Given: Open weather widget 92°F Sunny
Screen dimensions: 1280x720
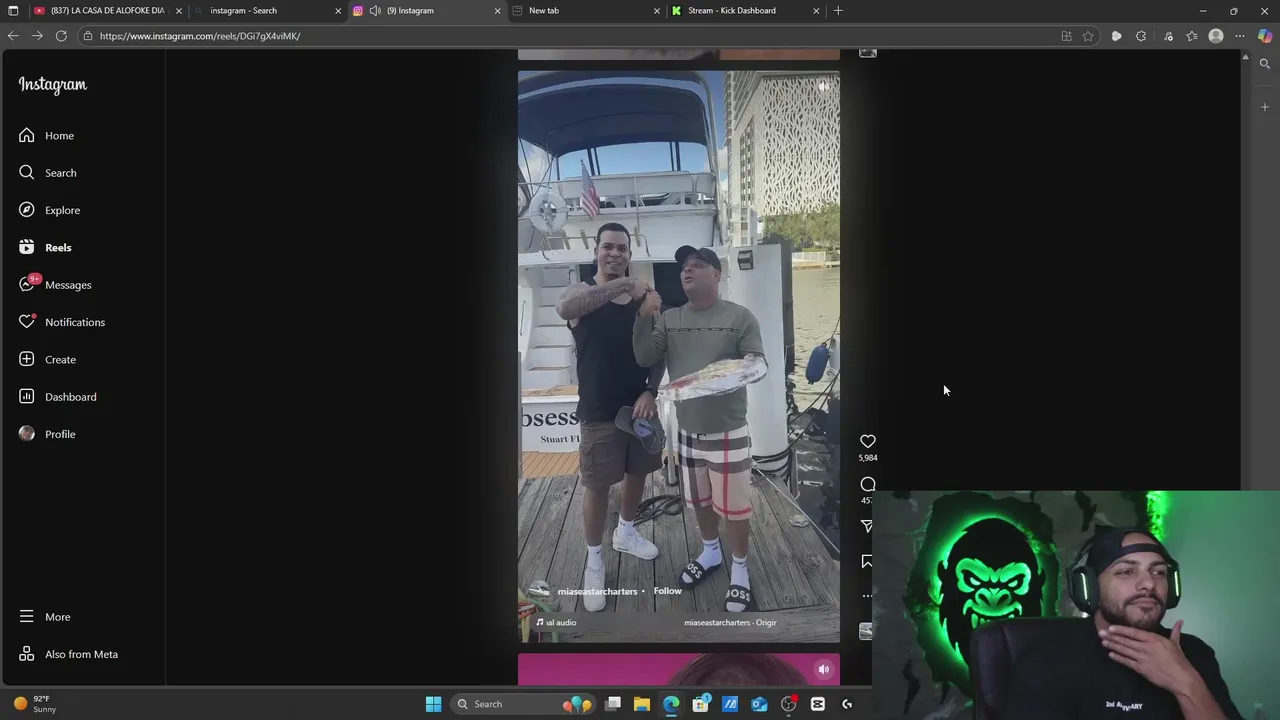Looking at the screenshot, I should [35, 704].
